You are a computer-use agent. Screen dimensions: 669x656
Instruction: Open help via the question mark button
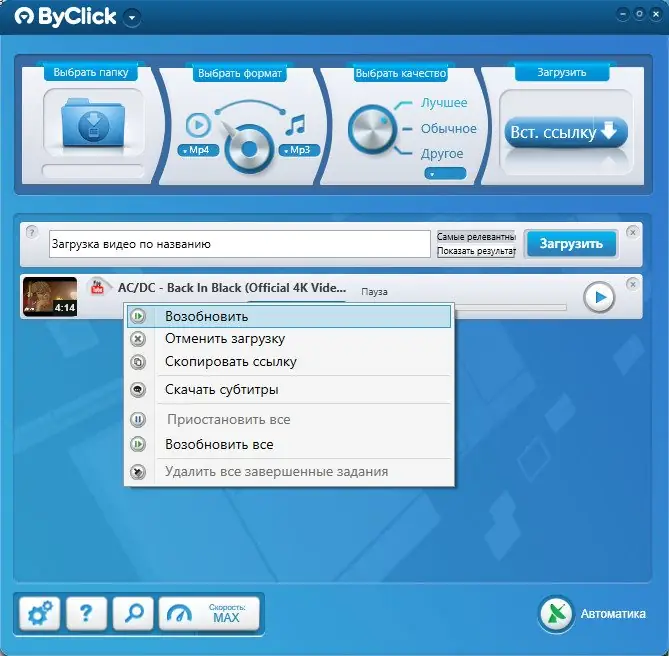[86, 613]
